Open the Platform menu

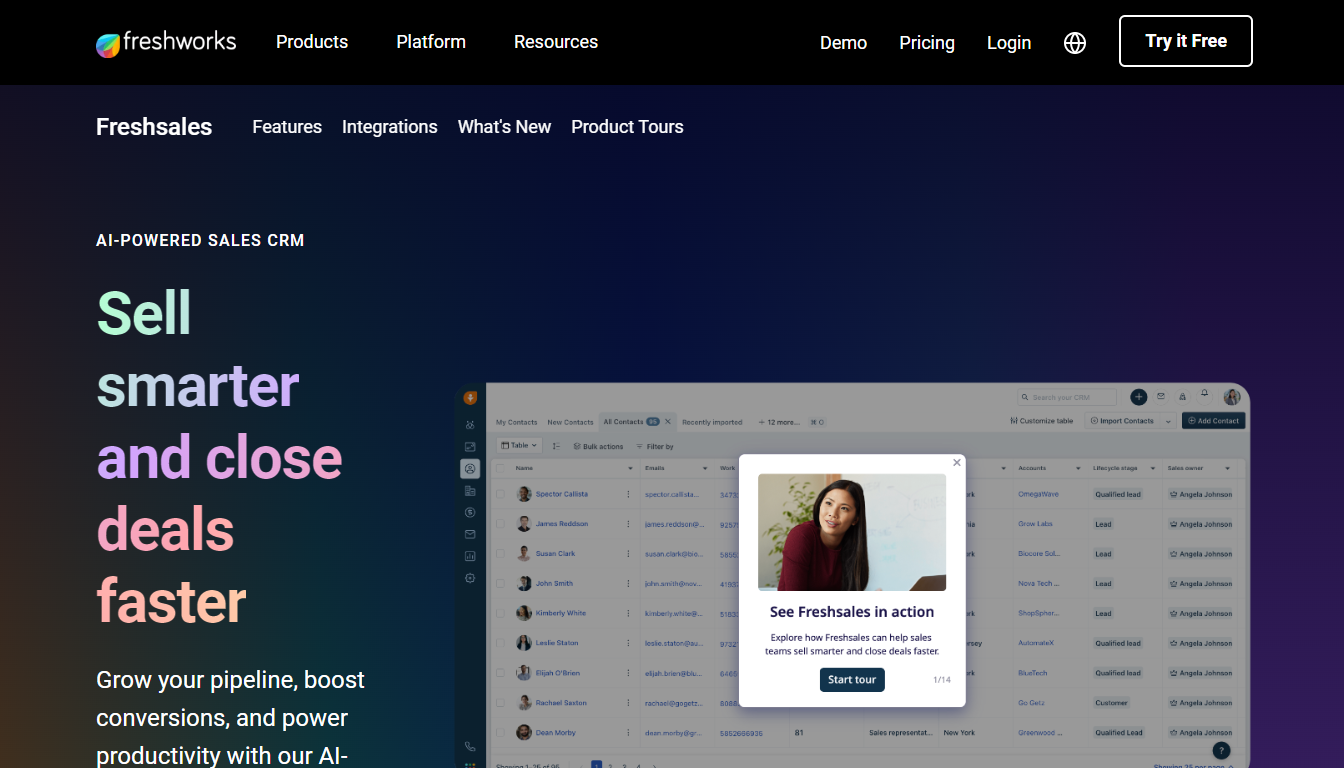tap(431, 42)
